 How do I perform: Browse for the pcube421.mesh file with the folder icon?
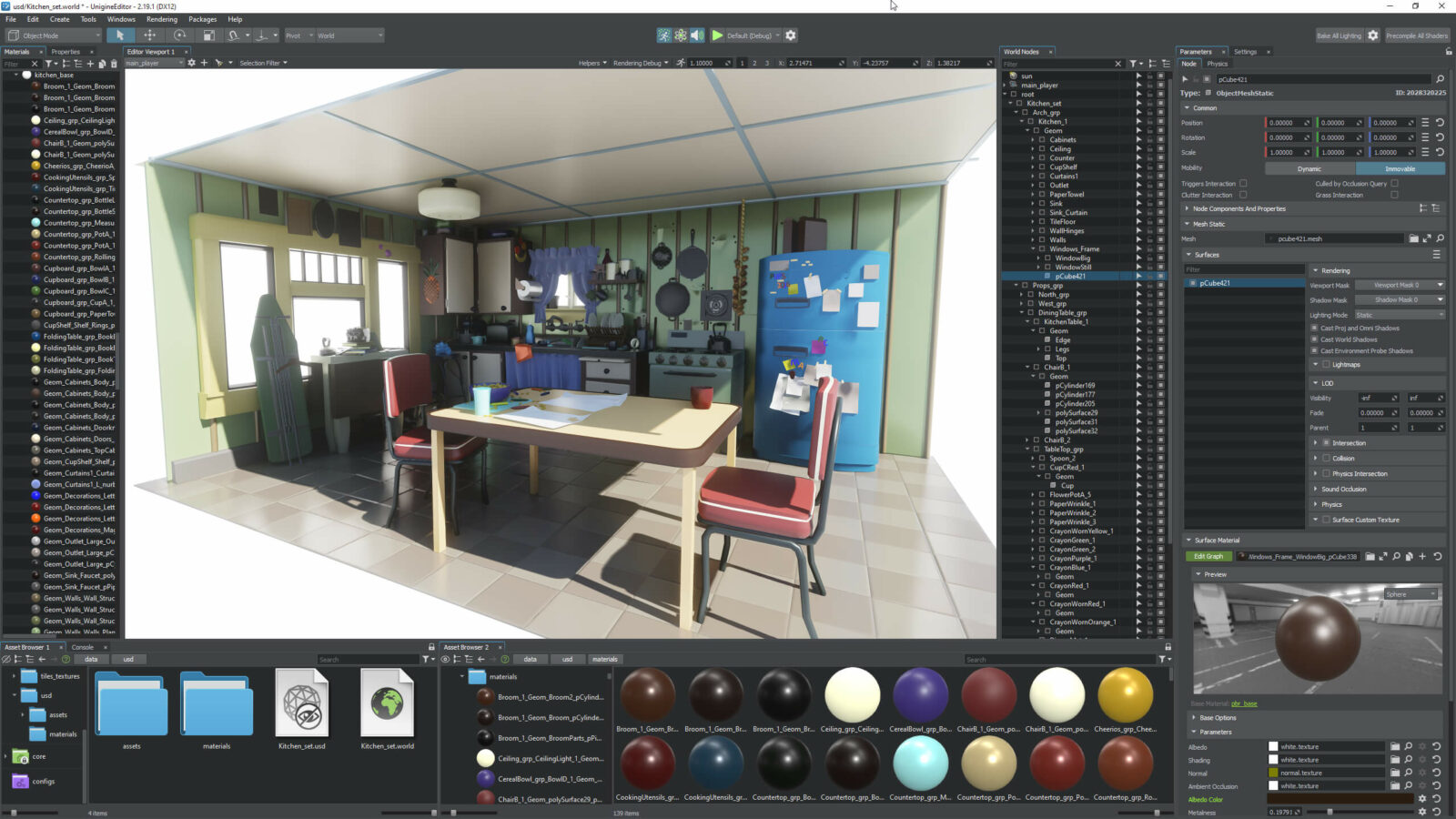tap(1414, 238)
